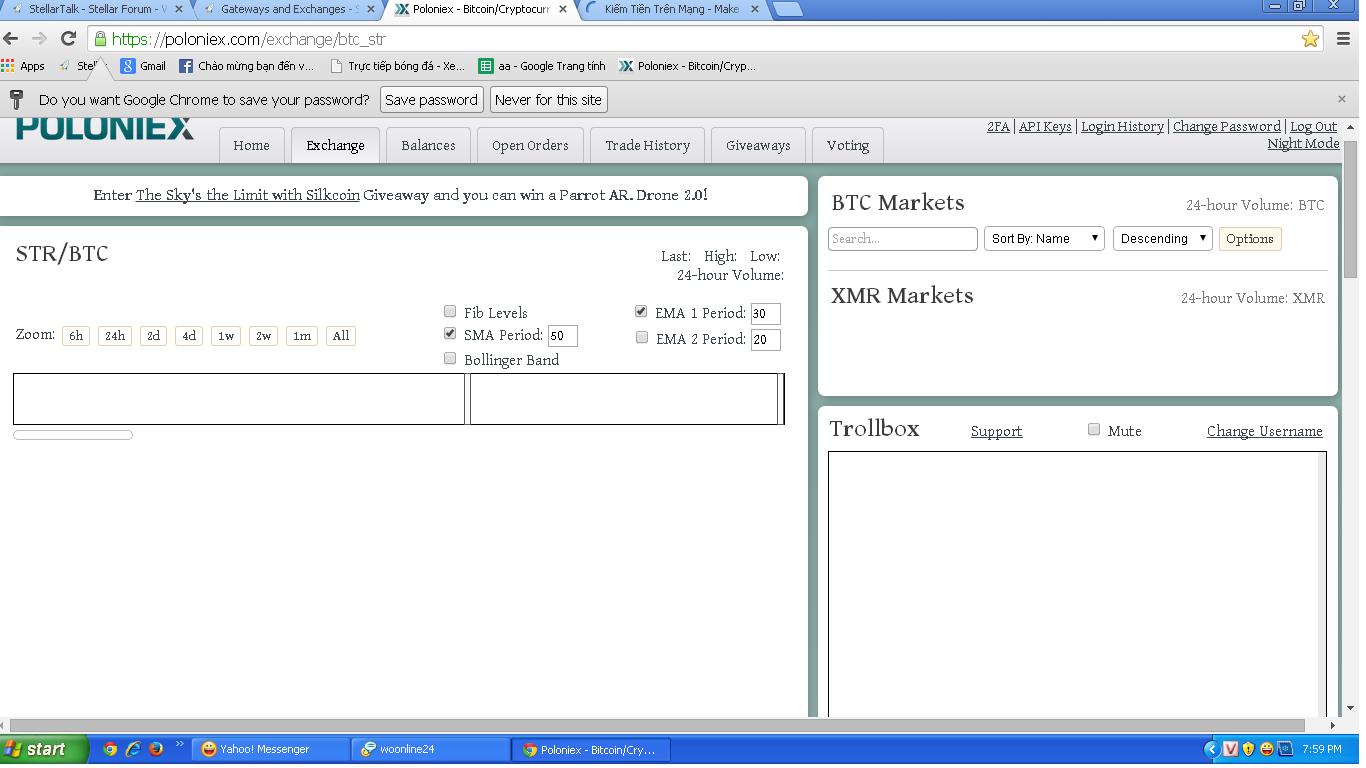Screen dimensions: 1366x768
Task: Switch to the StellarTalk forum tab
Action: (x=98, y=9)
